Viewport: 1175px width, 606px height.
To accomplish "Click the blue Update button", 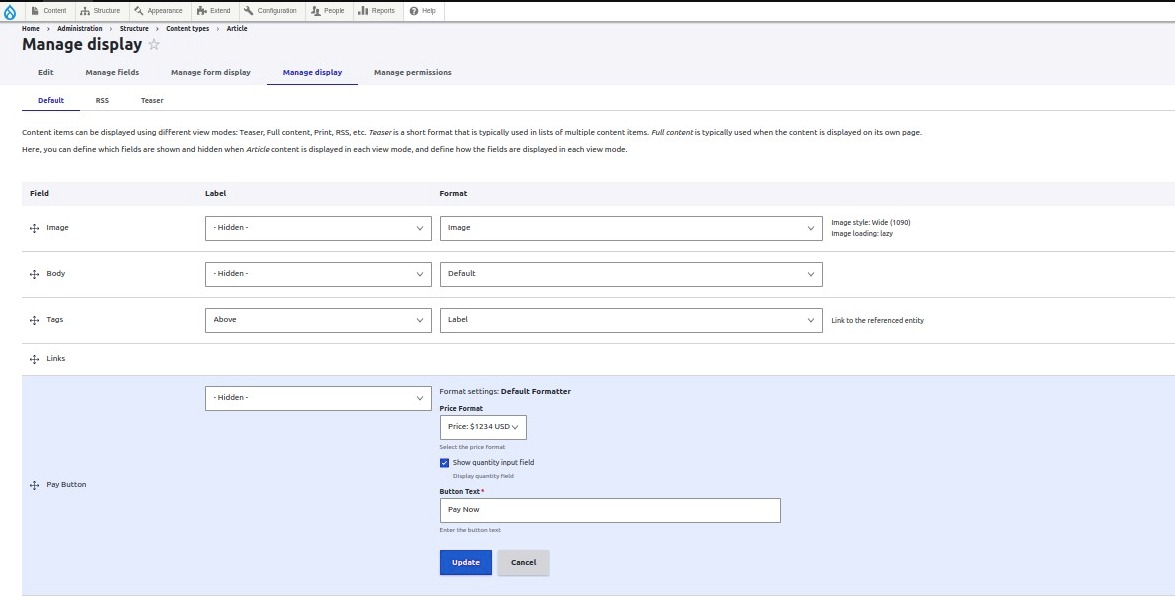I will [x=466, y=562].
